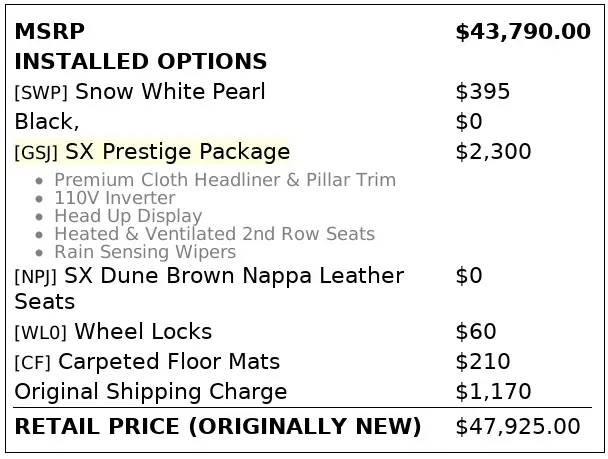Click the Rain Sensing Wipers item
Screen dimensions: 608x459
pos(145,252)
